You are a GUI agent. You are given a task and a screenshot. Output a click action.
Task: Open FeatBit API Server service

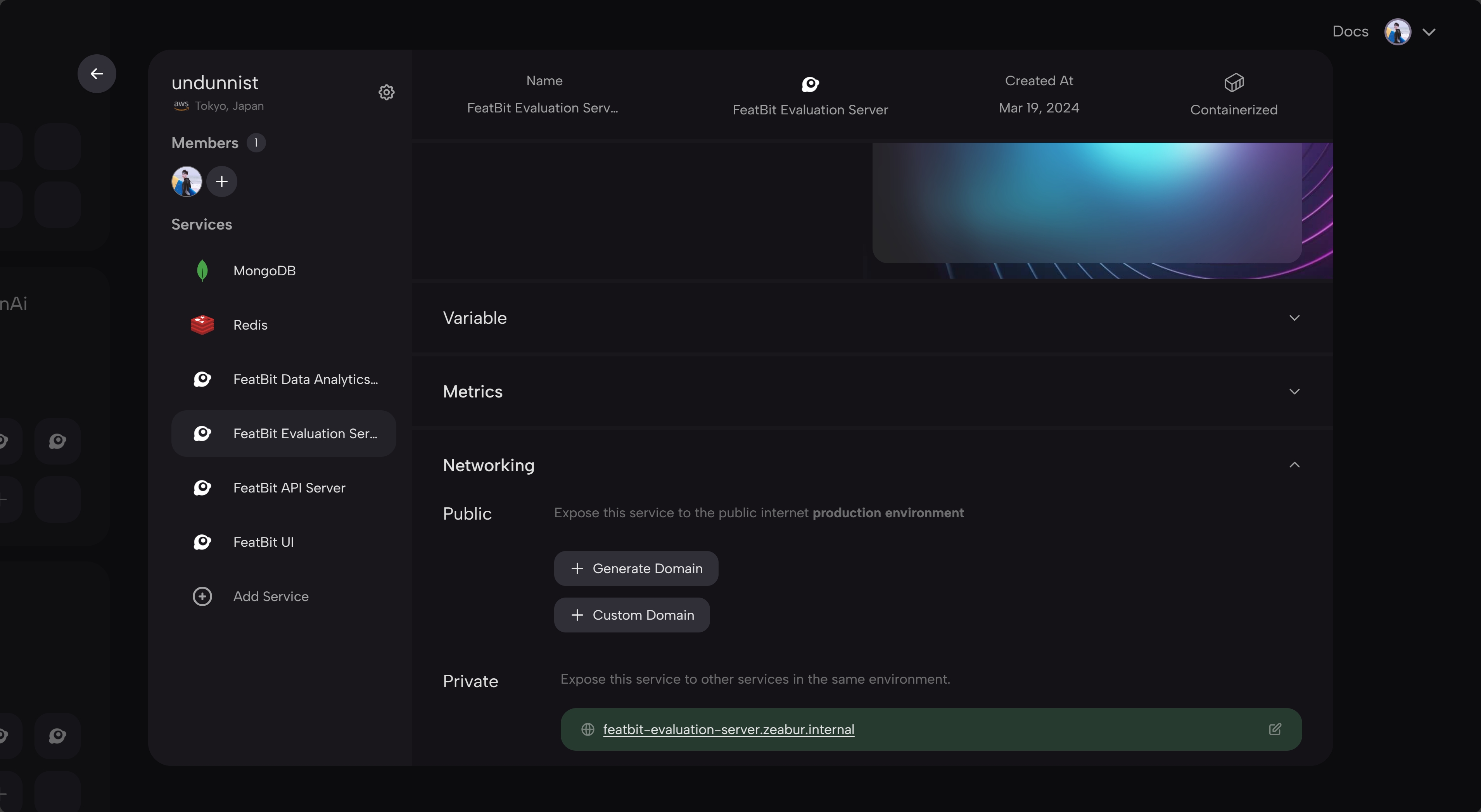coord(283,488)
